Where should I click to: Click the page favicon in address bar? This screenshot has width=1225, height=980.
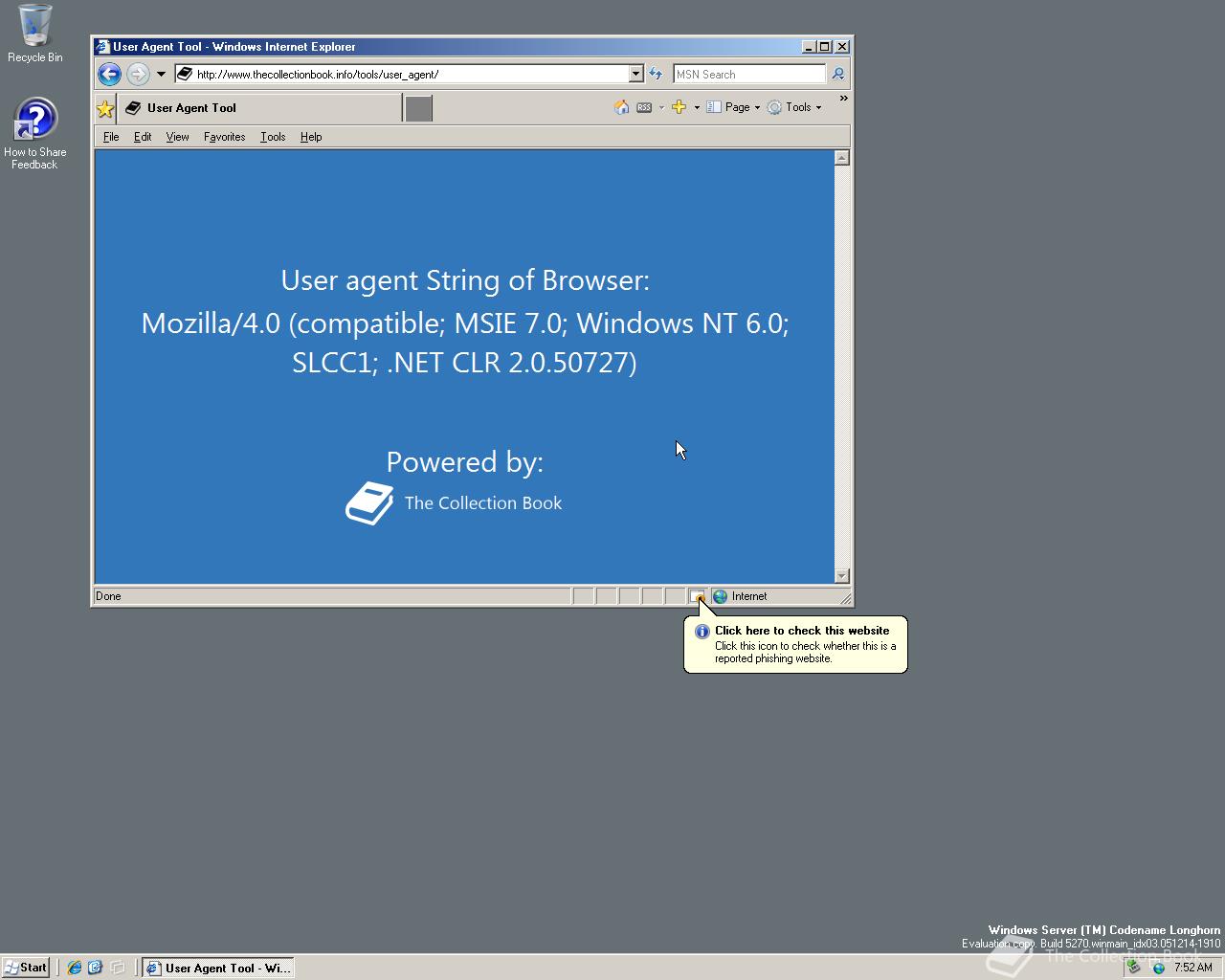coord(185,74)
